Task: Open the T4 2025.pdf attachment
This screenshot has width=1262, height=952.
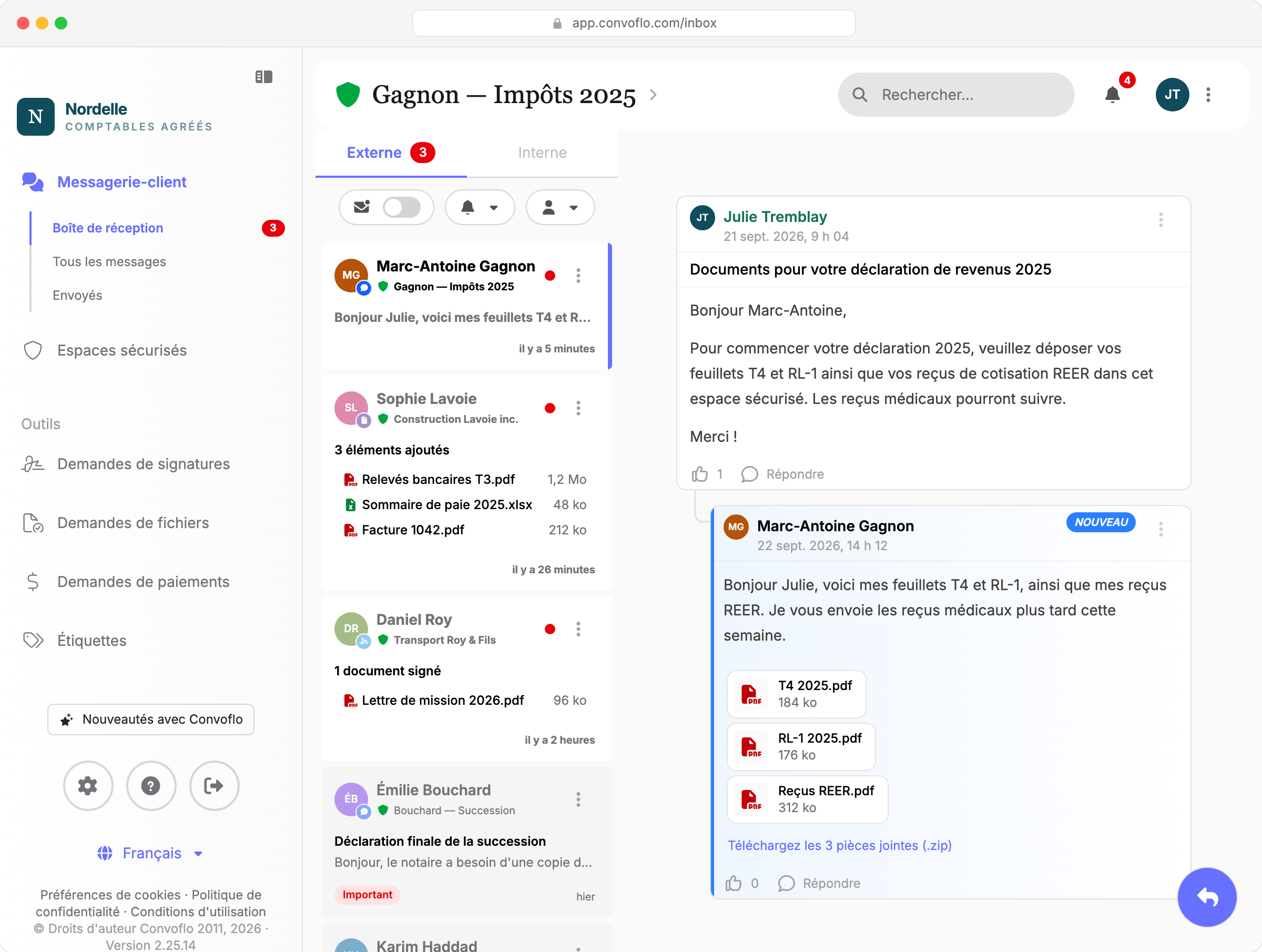Action: (x=796, y=693)
